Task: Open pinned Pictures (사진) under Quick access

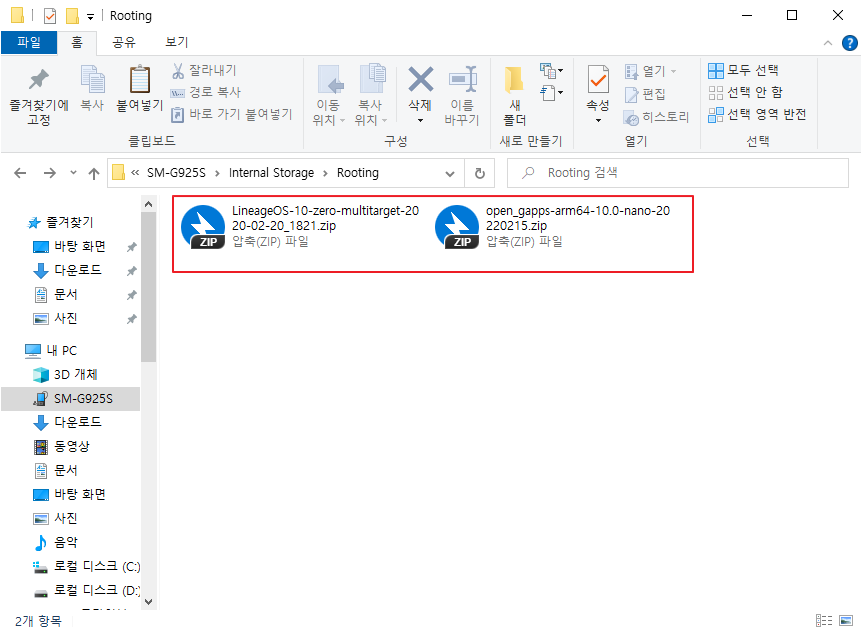Action: tap(56, 318)
